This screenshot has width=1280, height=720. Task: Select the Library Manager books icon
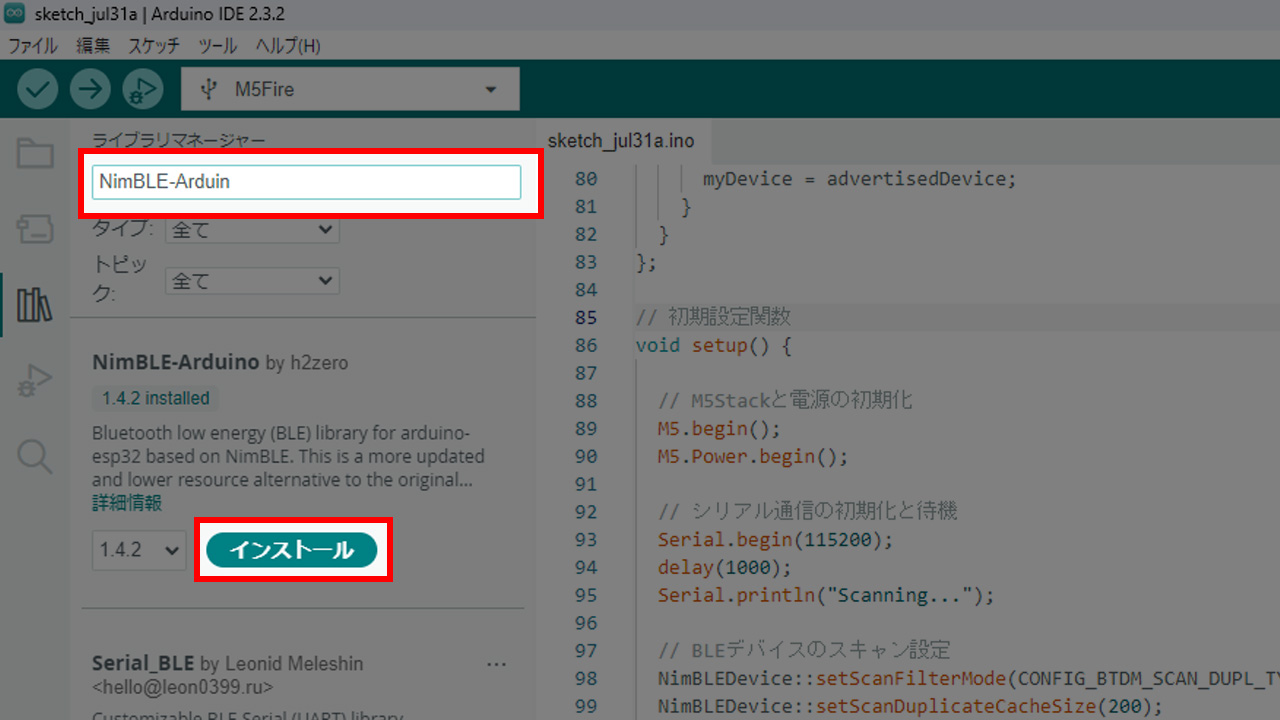click(35, 305)
